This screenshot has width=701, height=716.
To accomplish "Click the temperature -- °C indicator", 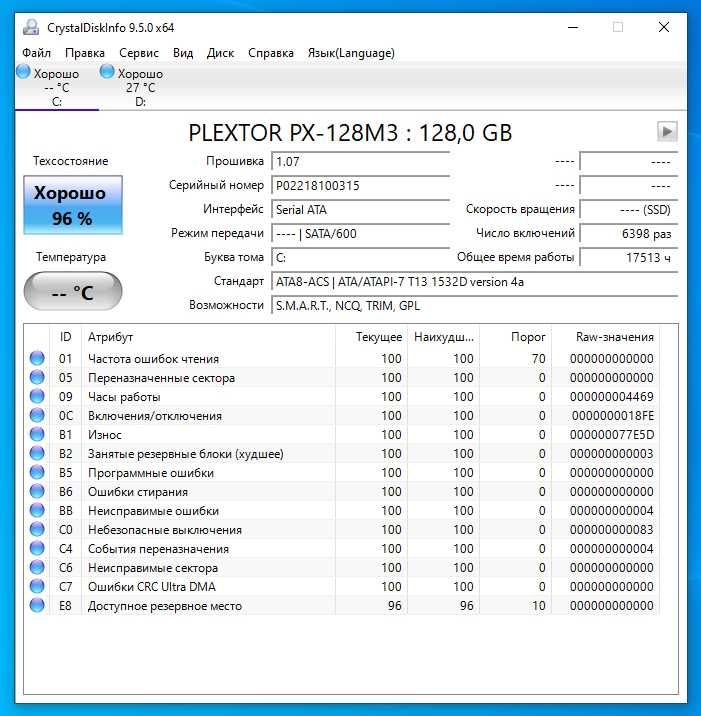I will 73,291.
